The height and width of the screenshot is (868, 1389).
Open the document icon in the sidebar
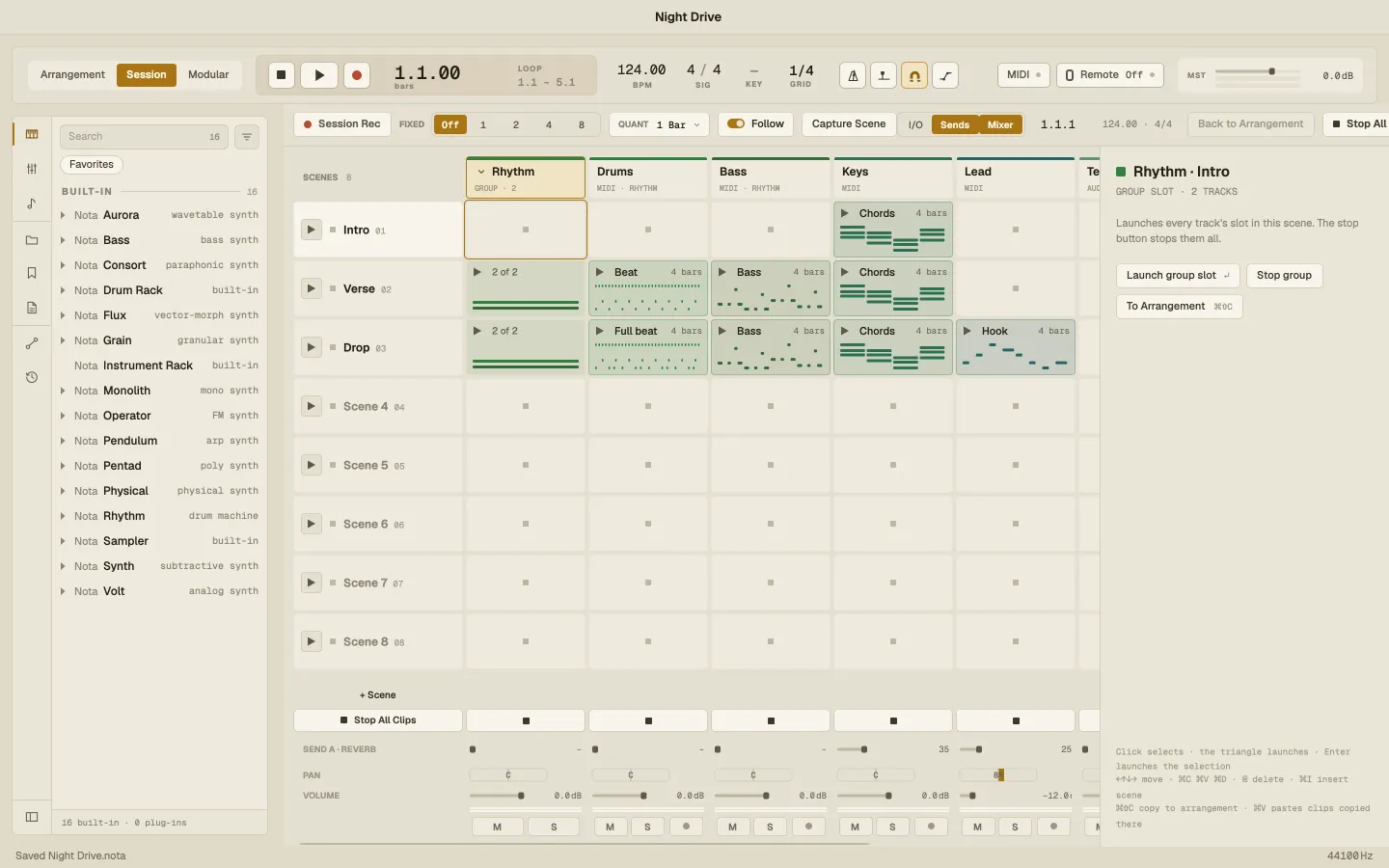tap(32, 308)
